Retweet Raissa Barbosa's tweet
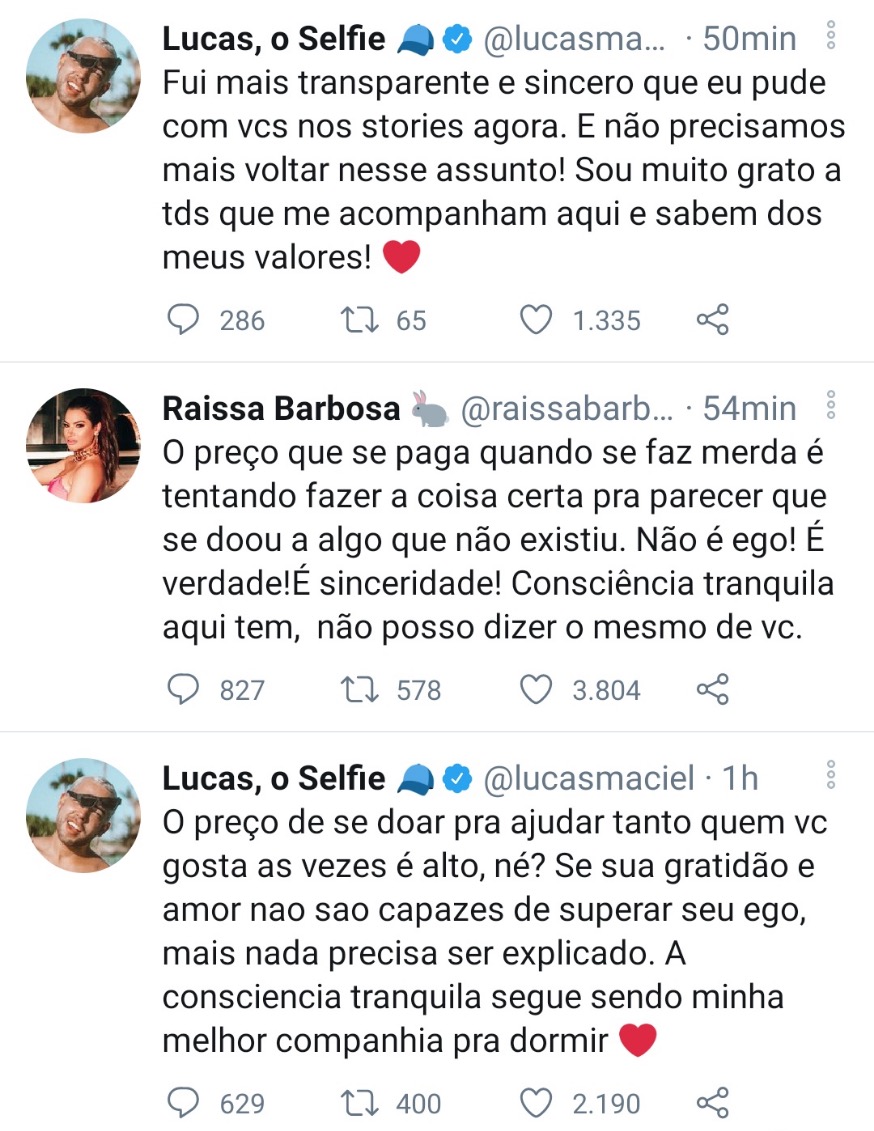The height and width of the screenshot is (1131, 874). coord(359,690)
